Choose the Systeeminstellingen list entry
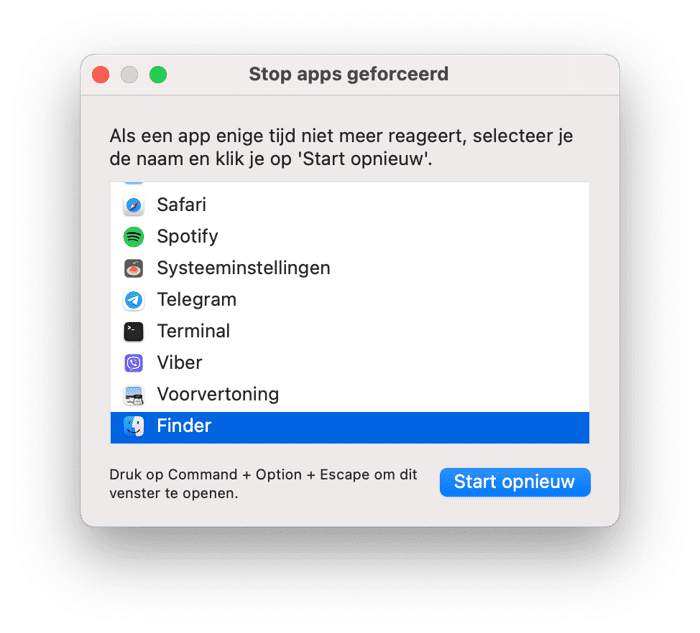The width and height of the screenshot is (700, 633). (350, 268)
